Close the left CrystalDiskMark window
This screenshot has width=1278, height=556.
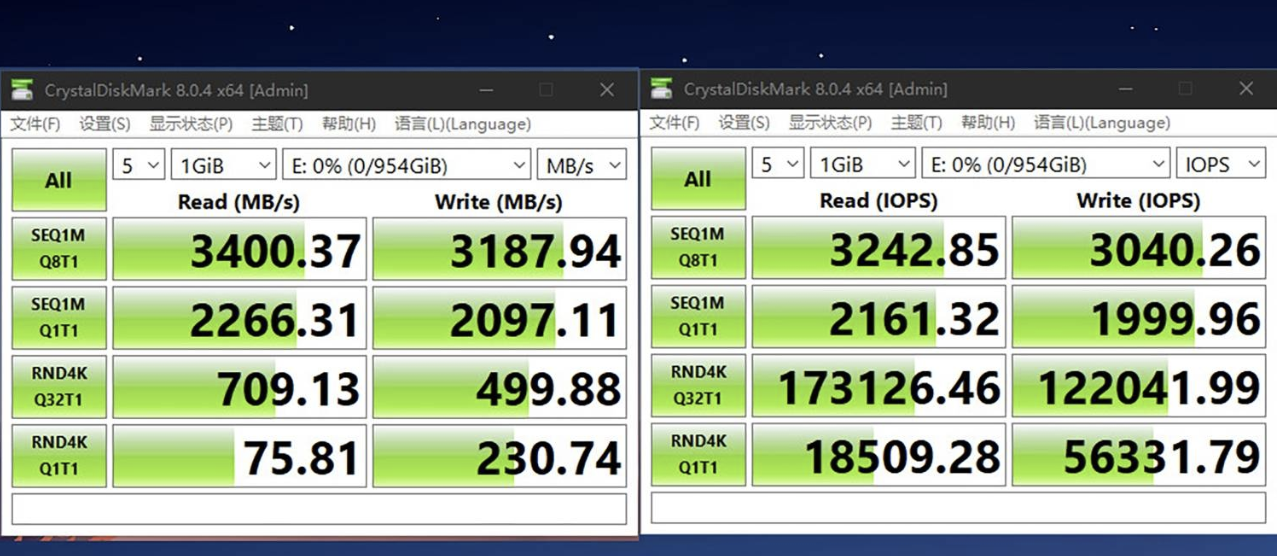[607, 90]
